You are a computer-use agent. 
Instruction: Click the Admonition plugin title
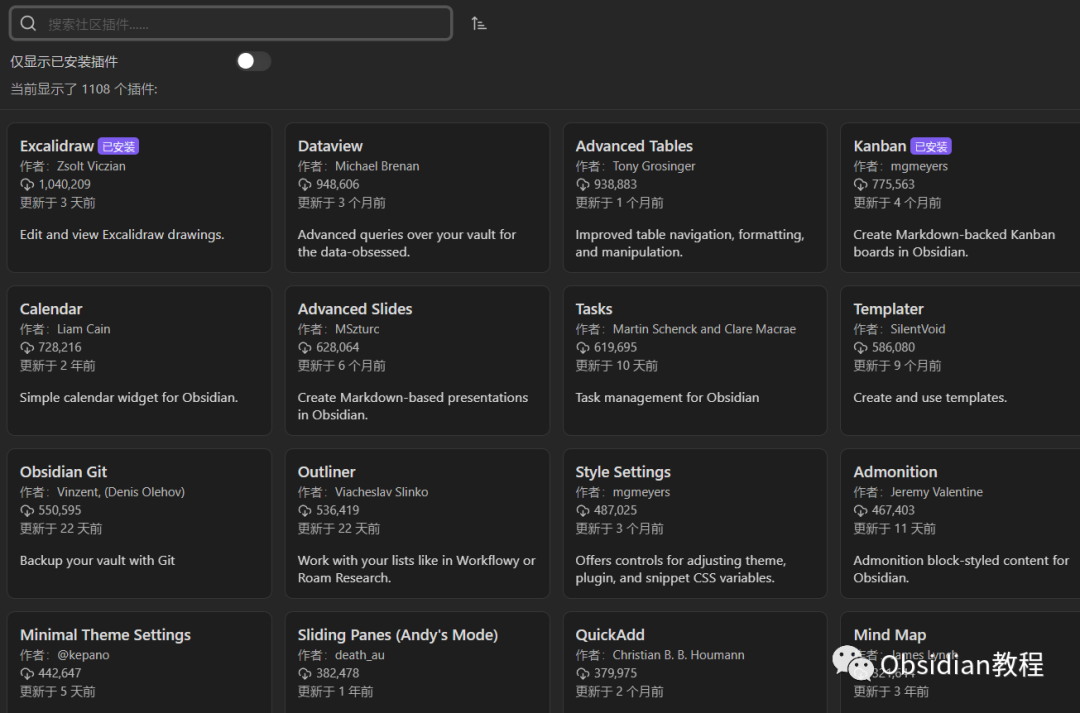[x=895, y=472]
